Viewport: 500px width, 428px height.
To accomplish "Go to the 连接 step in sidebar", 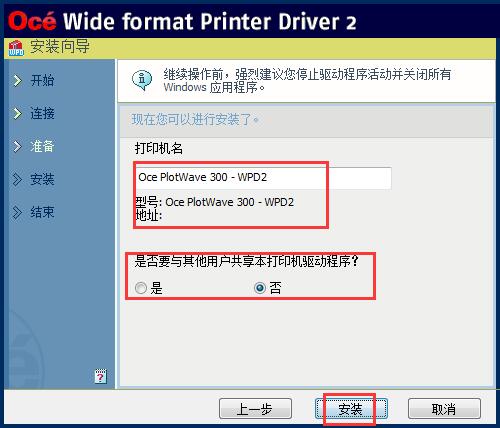I will [x=42, y=113].
